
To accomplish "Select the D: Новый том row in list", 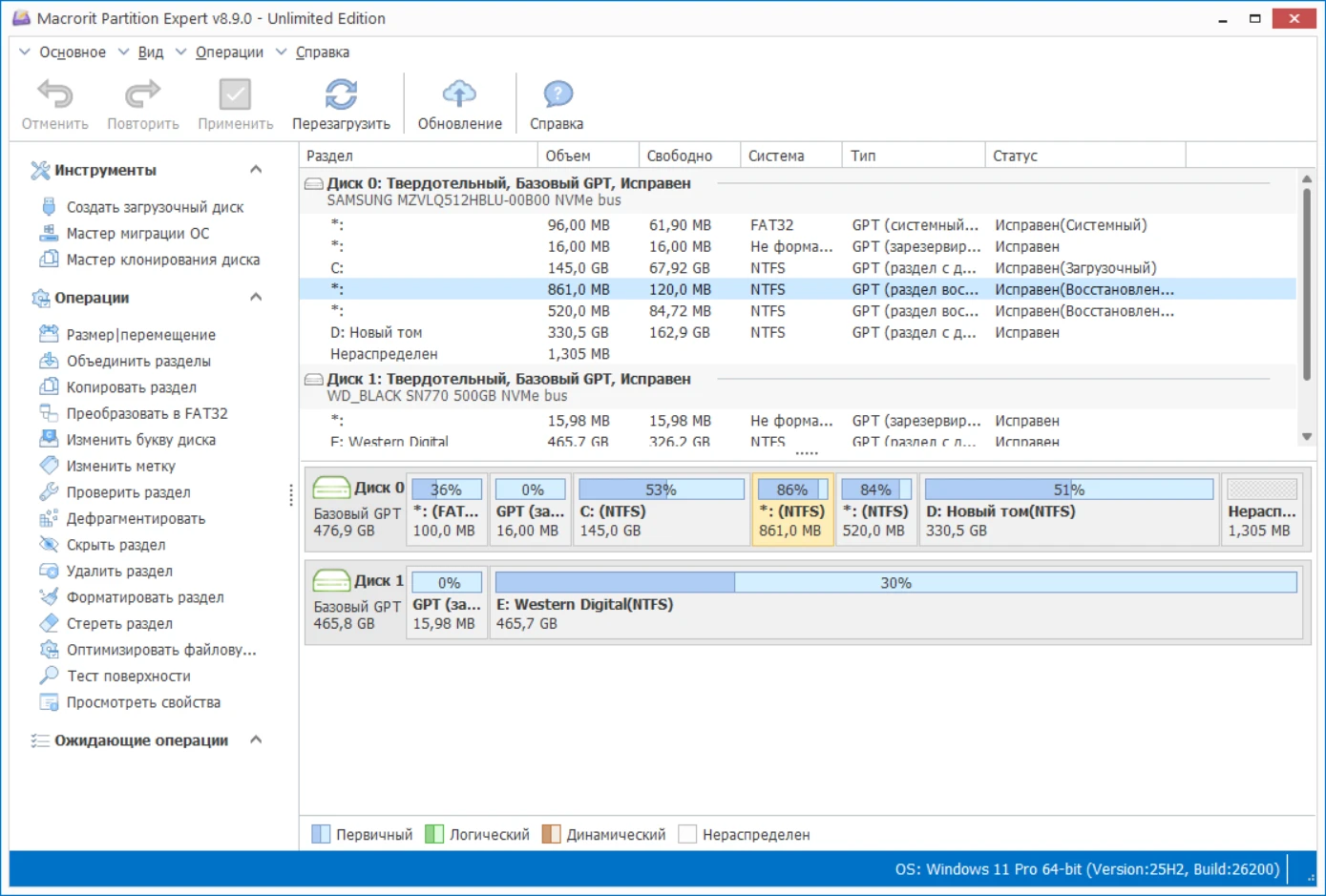I will (376, 333).
